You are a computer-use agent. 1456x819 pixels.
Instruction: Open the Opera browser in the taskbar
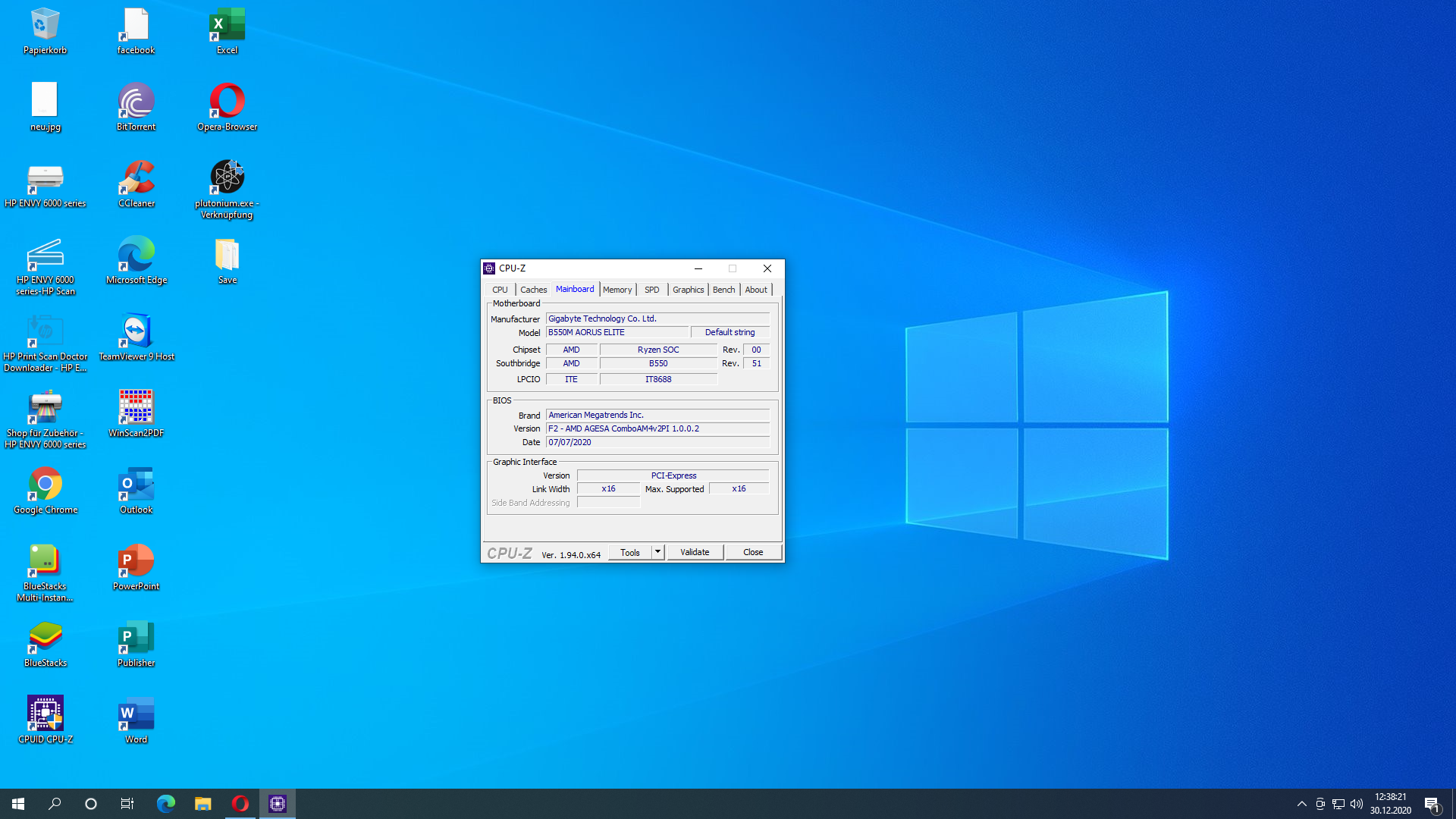(x=240, y=804)
